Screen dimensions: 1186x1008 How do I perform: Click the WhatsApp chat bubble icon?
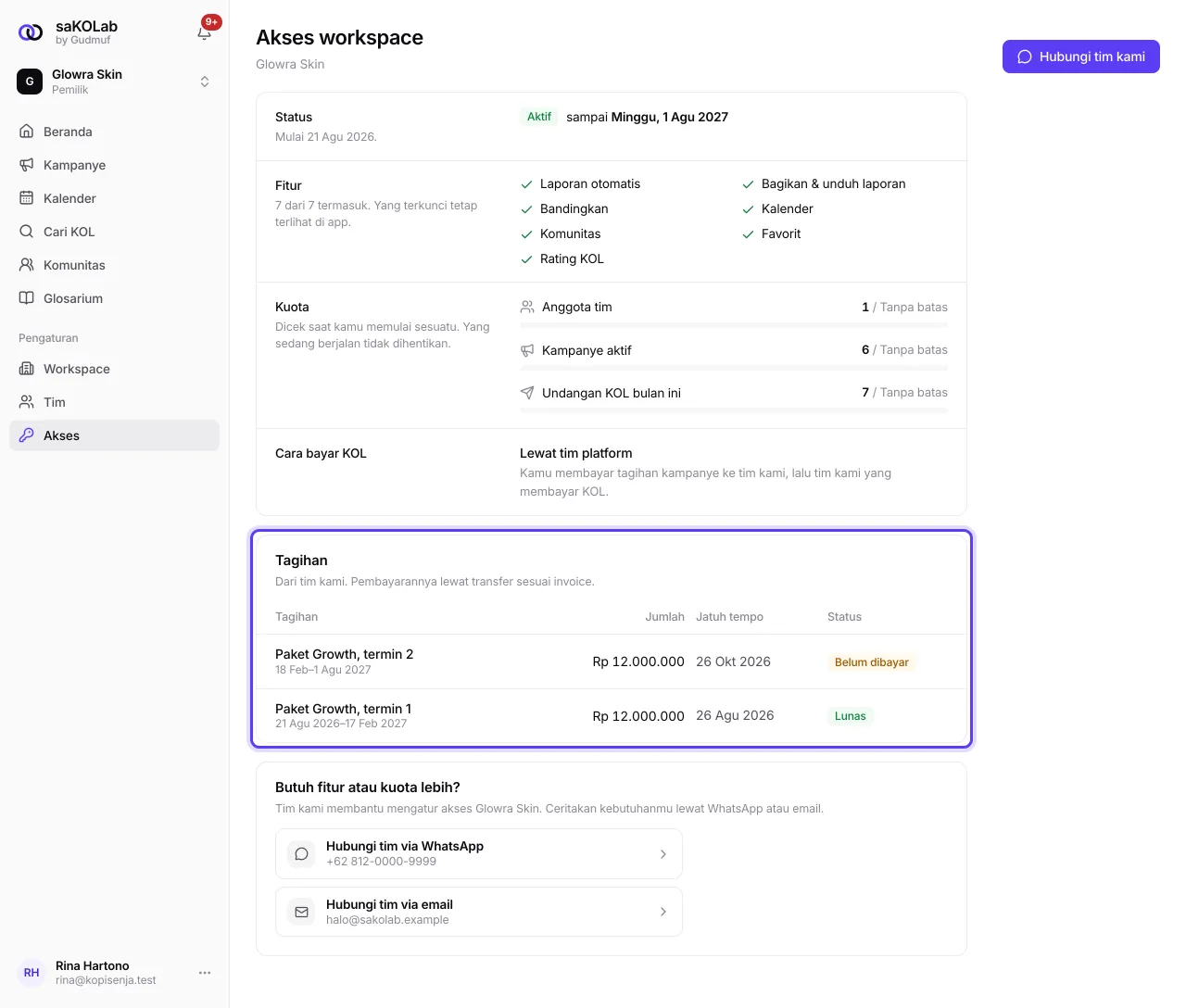click(302, 854)
